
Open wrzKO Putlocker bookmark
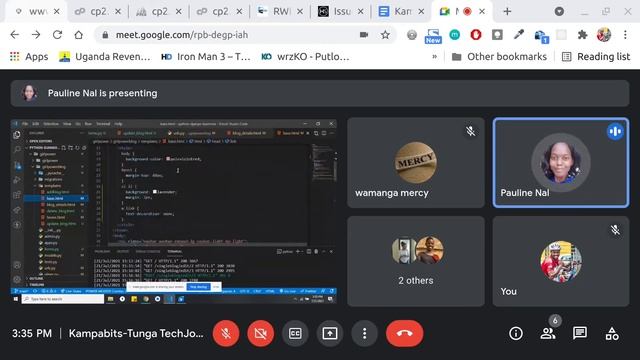[305, 57]
